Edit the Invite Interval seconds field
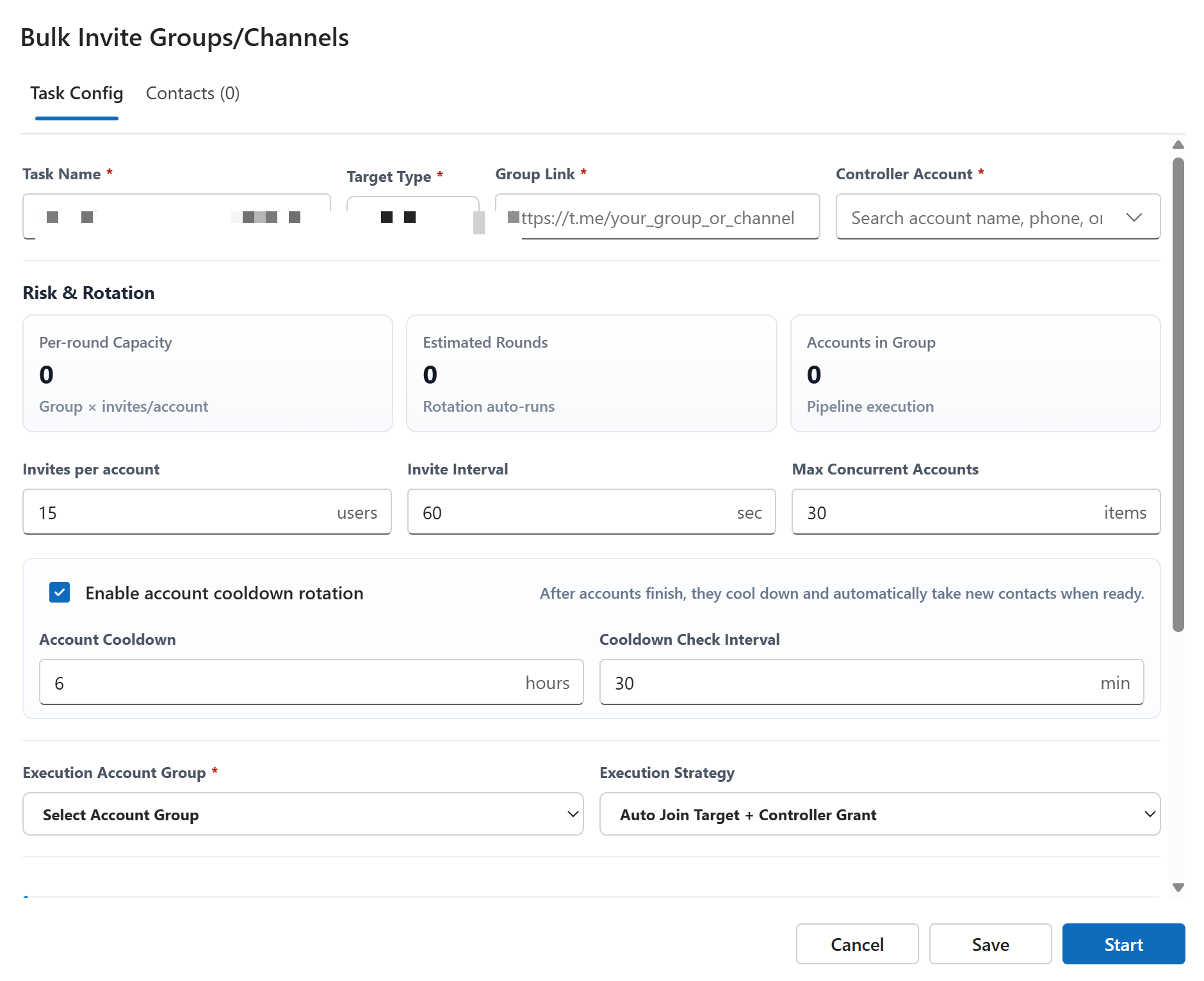Screen dimensions: 1204x981 591,512
